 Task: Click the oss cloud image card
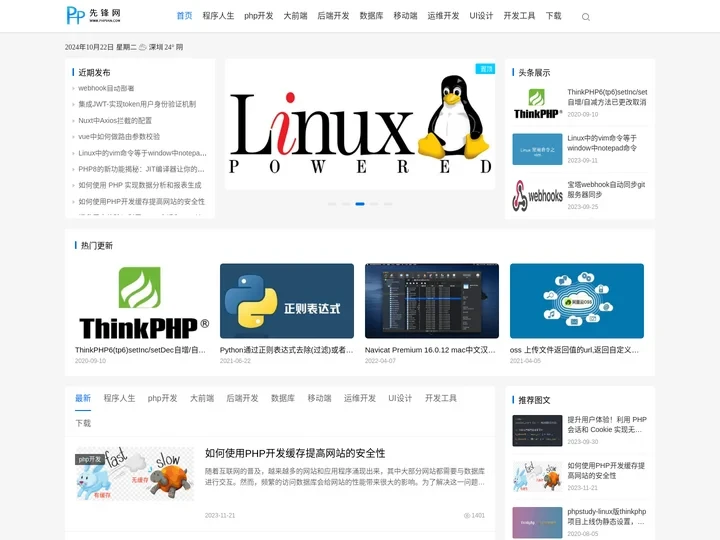[x=577, y=301]
